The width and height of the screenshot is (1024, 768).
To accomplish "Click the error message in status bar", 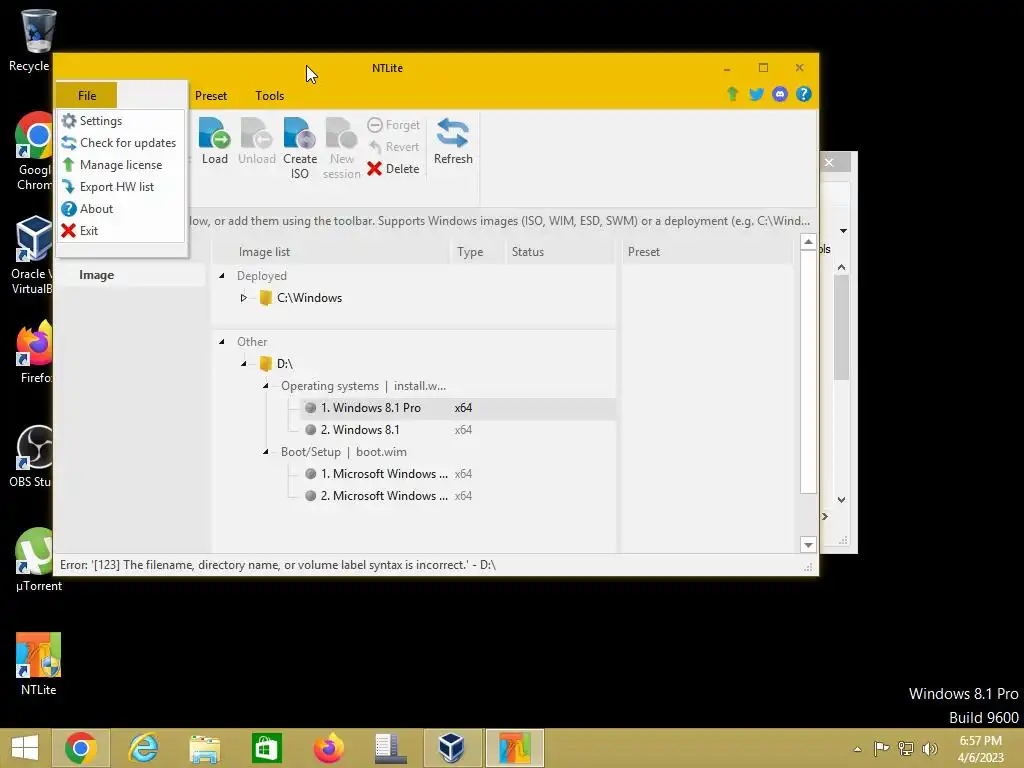I will click(278, 565).
